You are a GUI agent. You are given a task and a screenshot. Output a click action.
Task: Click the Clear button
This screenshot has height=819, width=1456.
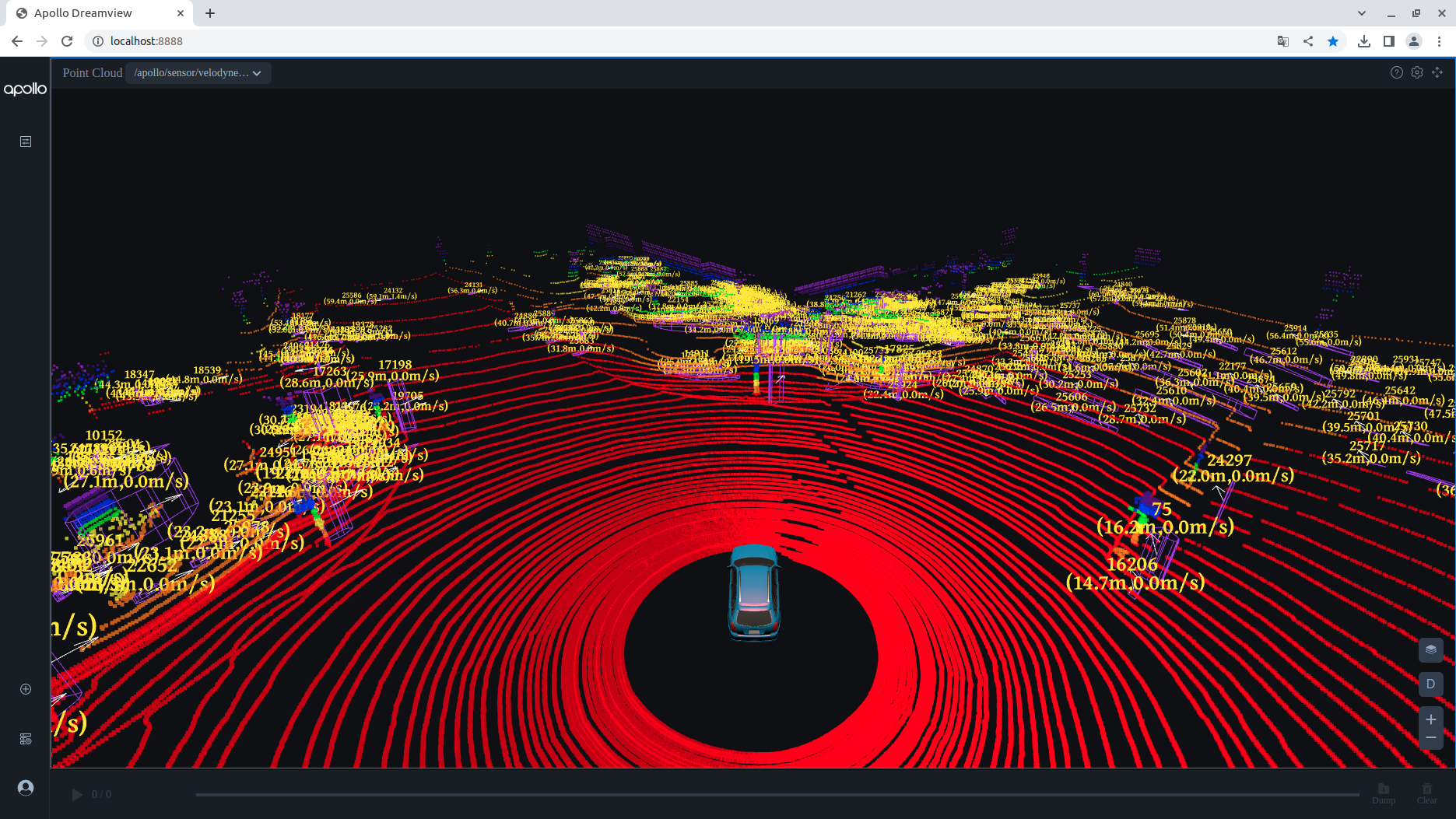coord(1426,793)
